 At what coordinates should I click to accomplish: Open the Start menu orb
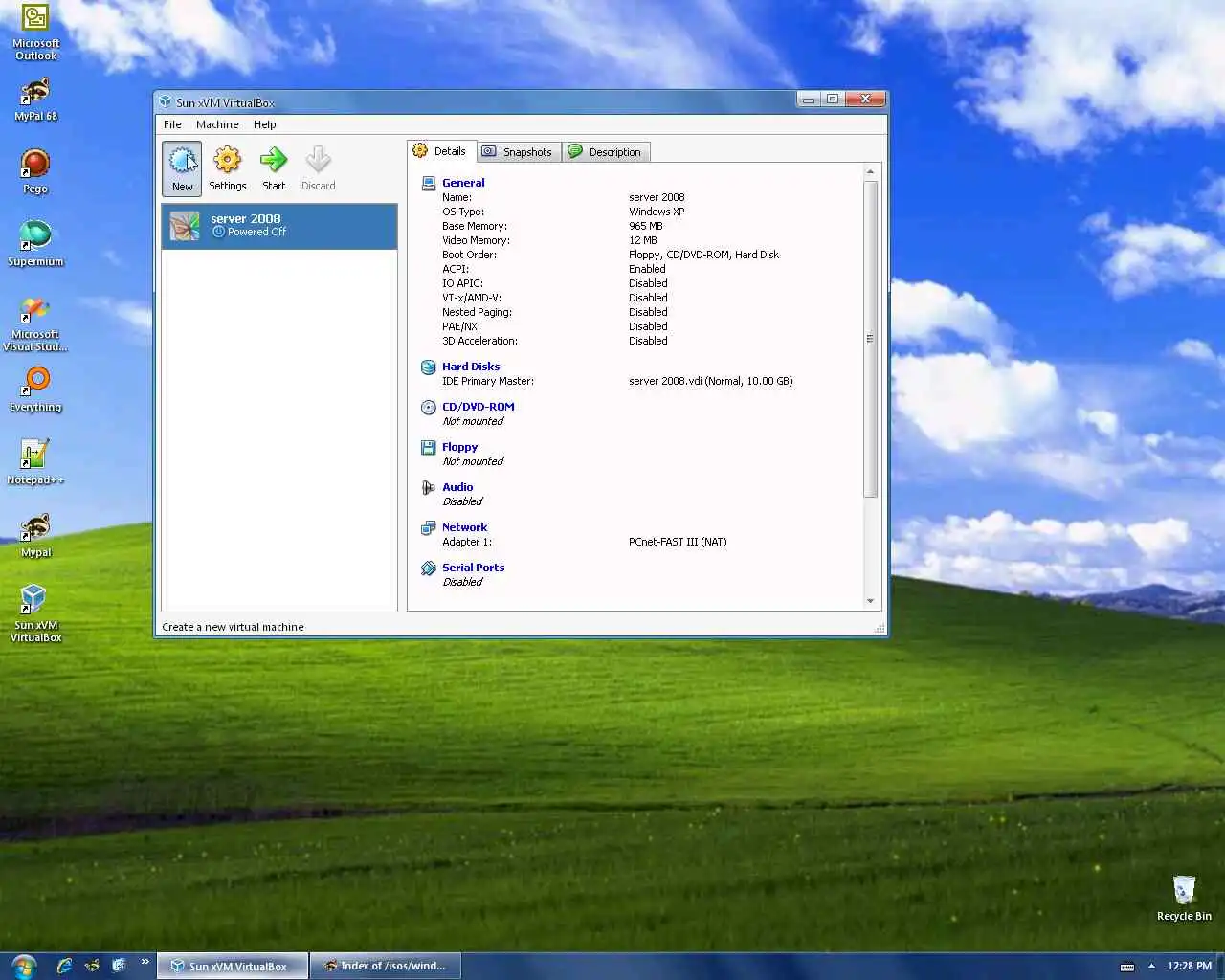(24, 966)
